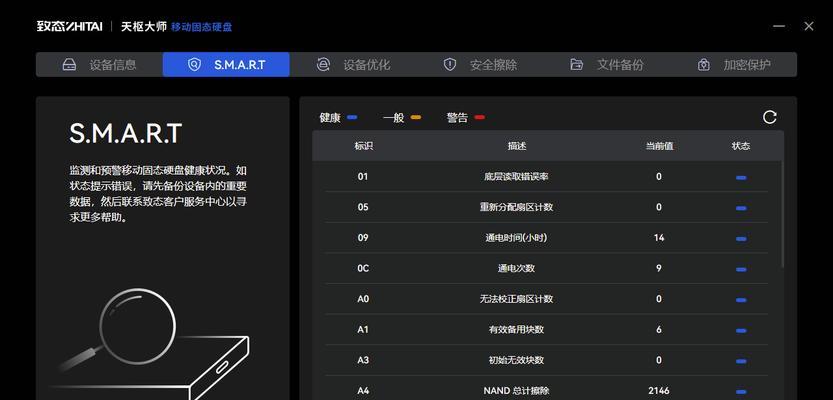Click the status indicator for 通电时间(小时)
Viewport: 833px width, 400px height.
click(741, 239)
